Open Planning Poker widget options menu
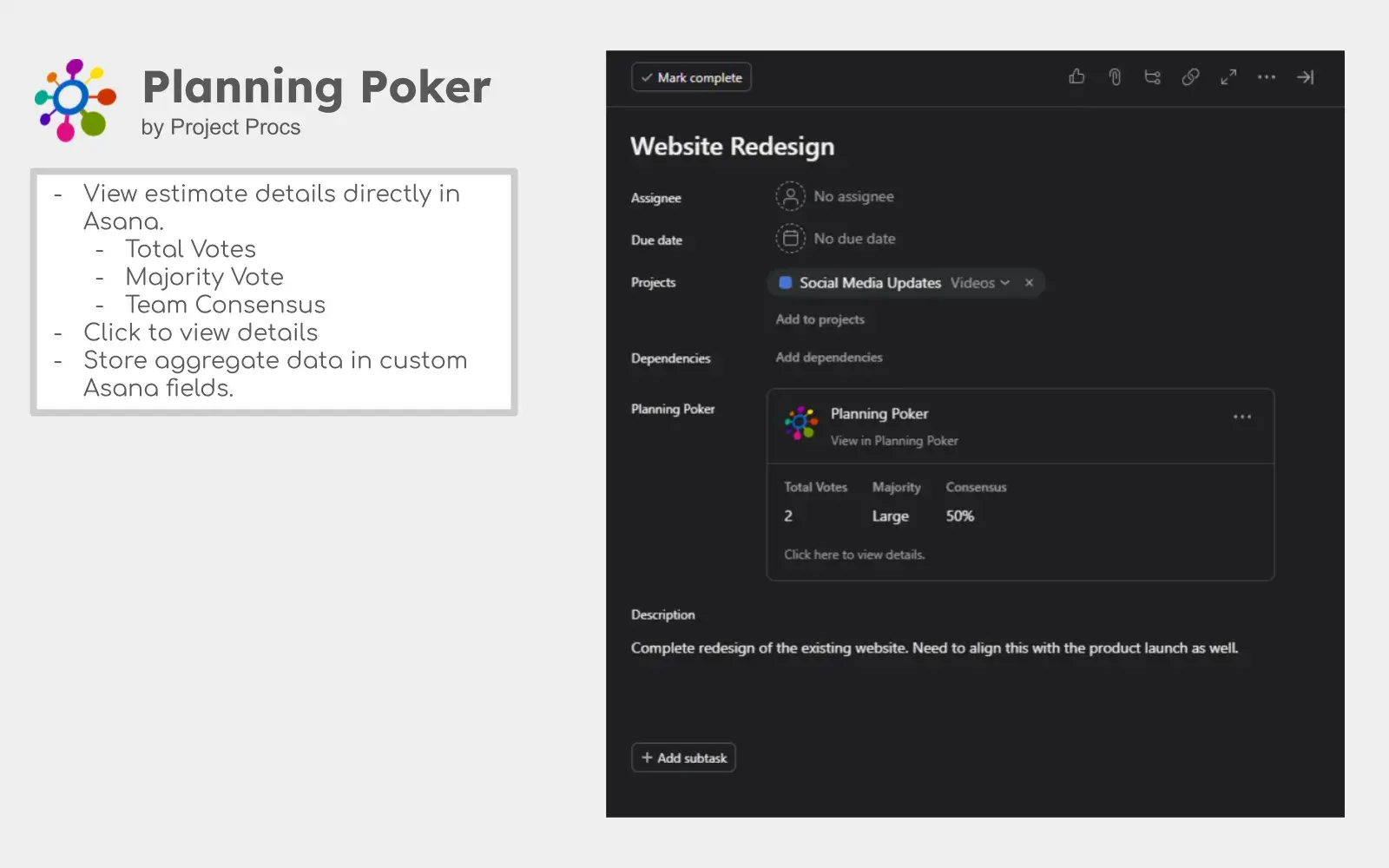 (x=1242, y=418)
